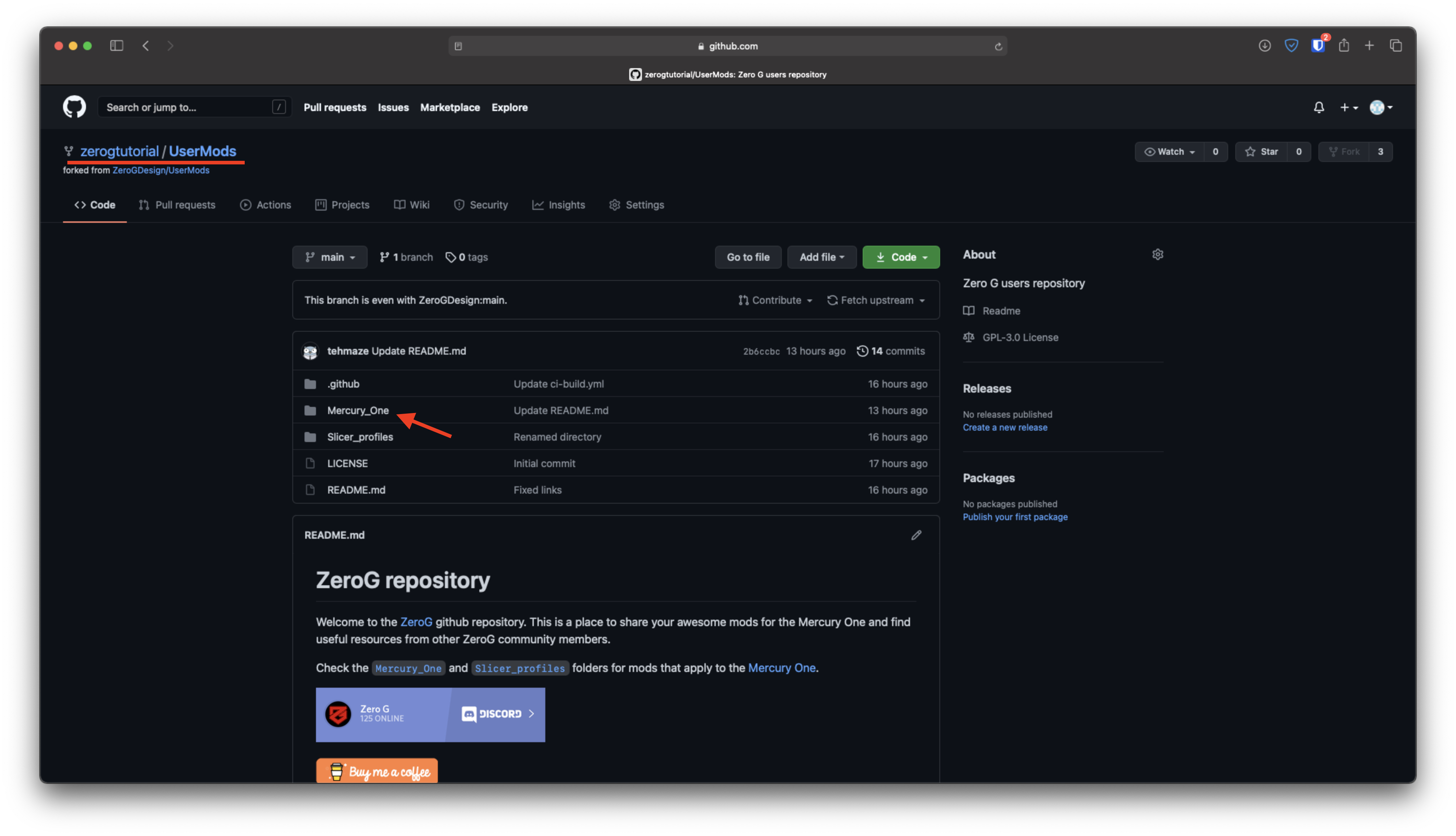The image size is (1456, 836).
Task: Open the zerogtutorial owner link
Action: click(x=119, y=151)
